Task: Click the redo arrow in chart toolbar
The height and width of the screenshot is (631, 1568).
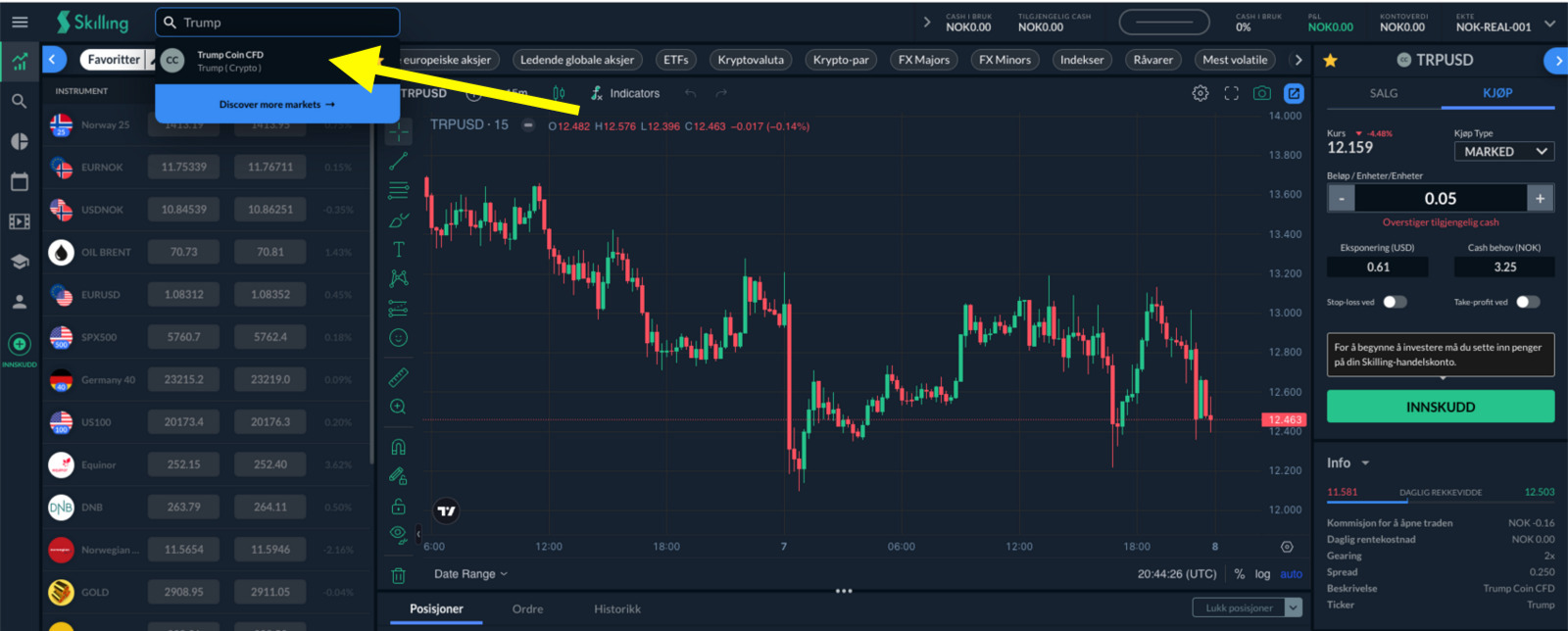Action: [722, 93]
